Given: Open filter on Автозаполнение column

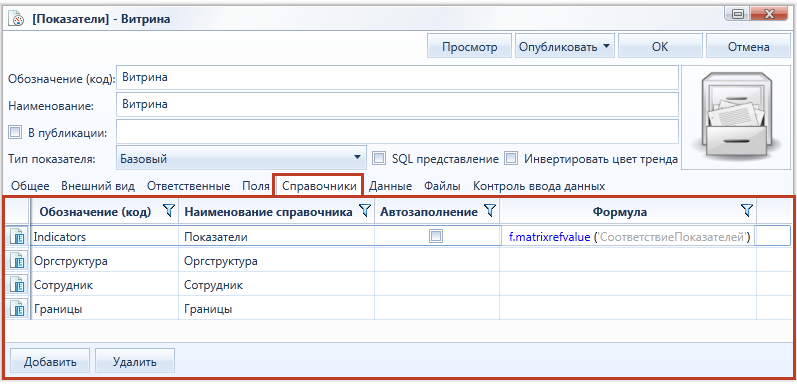Looking at the screenshot, I should [489, 212].
